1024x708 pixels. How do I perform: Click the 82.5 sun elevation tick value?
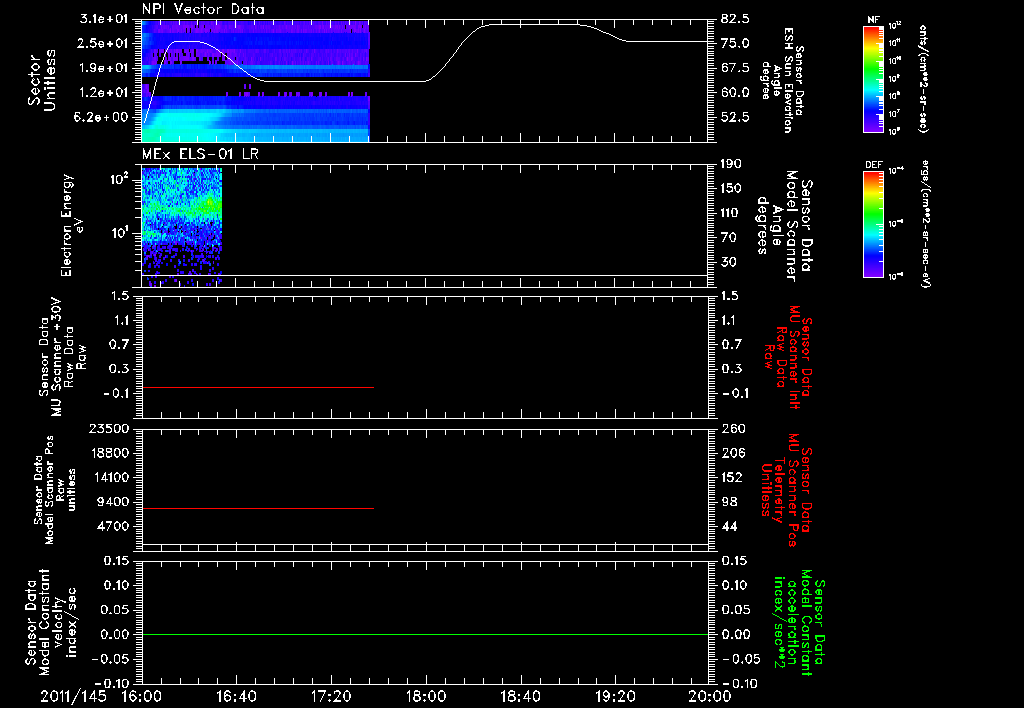(735, 18)
